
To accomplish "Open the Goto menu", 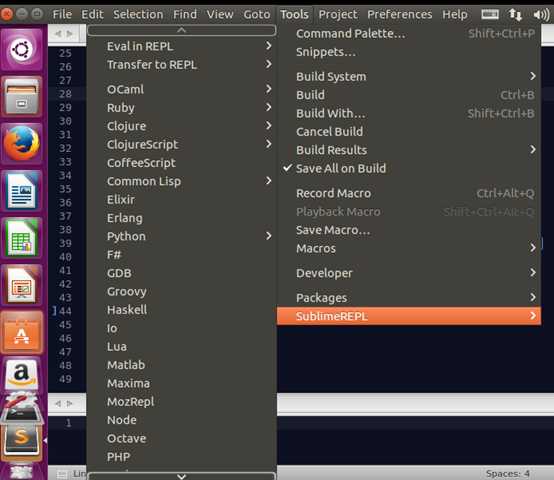I will [x=257, y=14].
